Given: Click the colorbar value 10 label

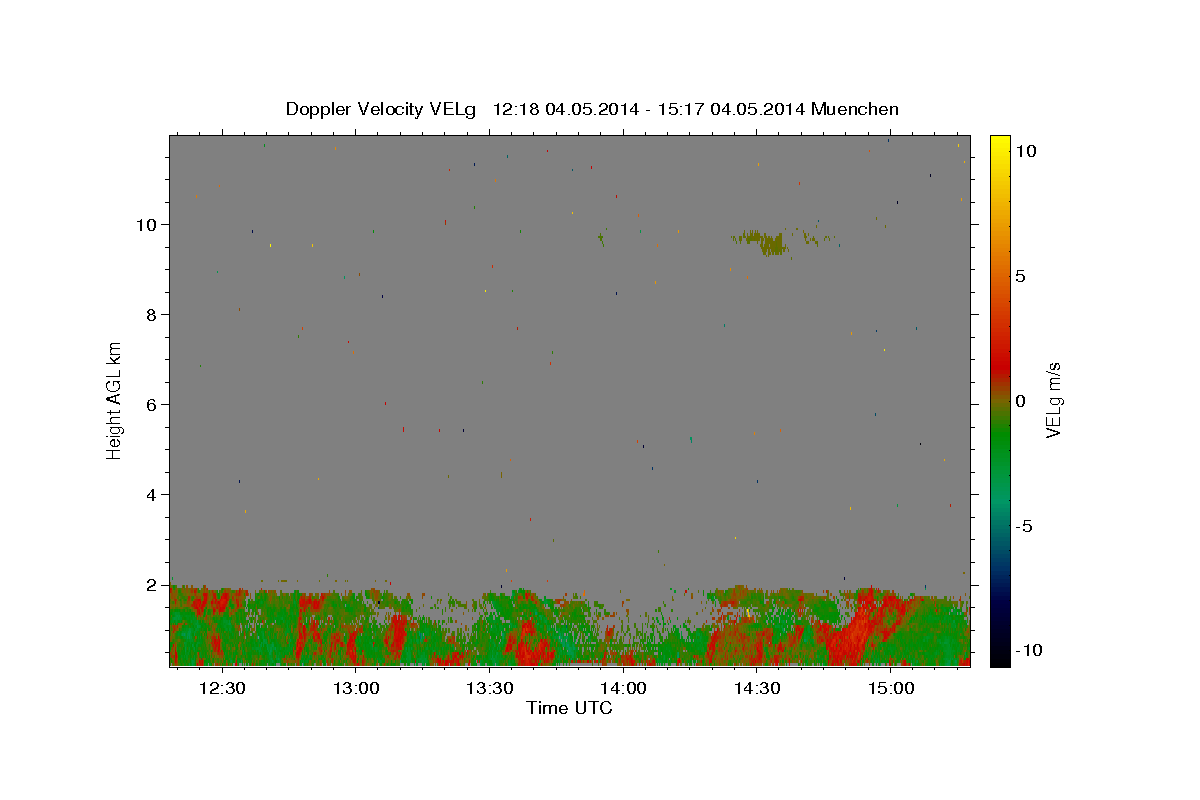Looking at the screenshot, I should point(1025,150).
